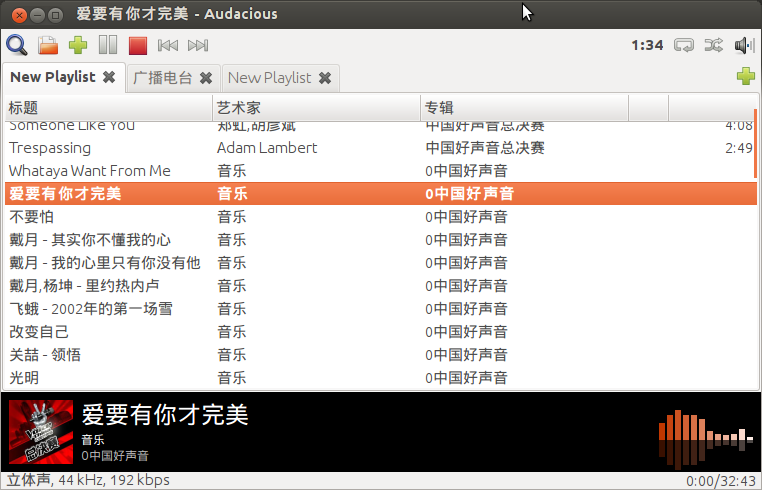
Task: Click the playlist vertical scrollbar
Action: click(x=755, y=144)
